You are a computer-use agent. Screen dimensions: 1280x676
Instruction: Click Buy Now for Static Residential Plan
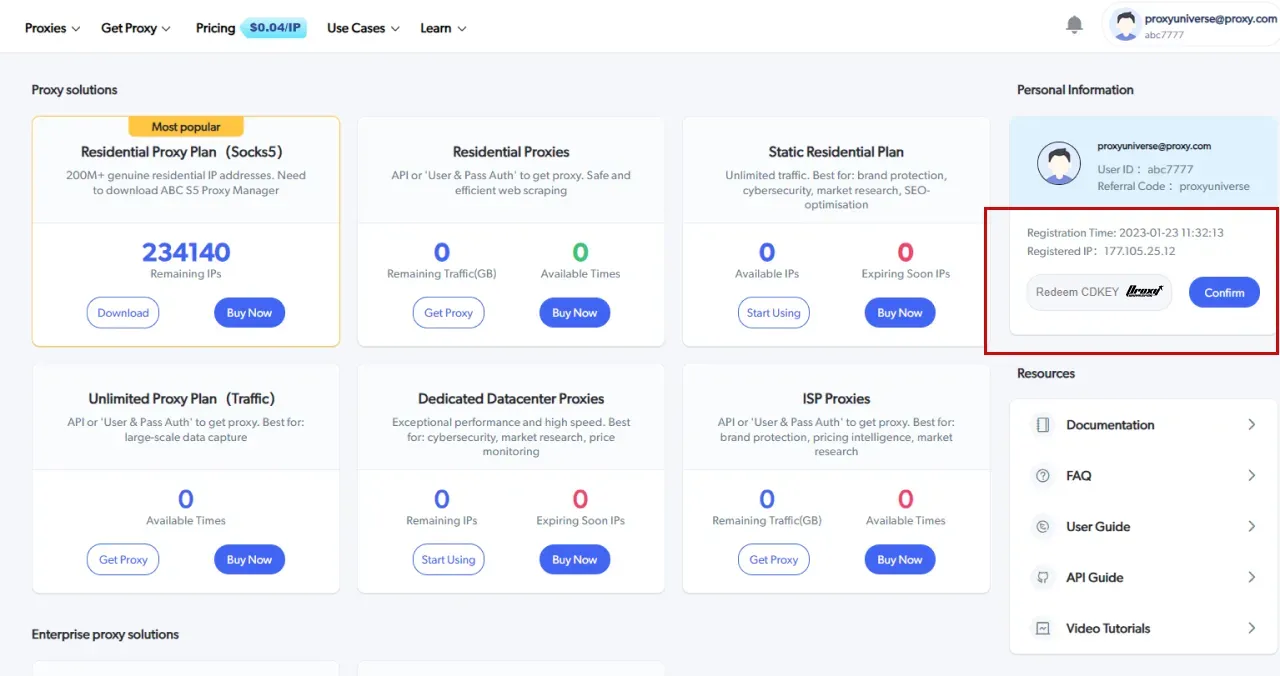coord(900,313)
